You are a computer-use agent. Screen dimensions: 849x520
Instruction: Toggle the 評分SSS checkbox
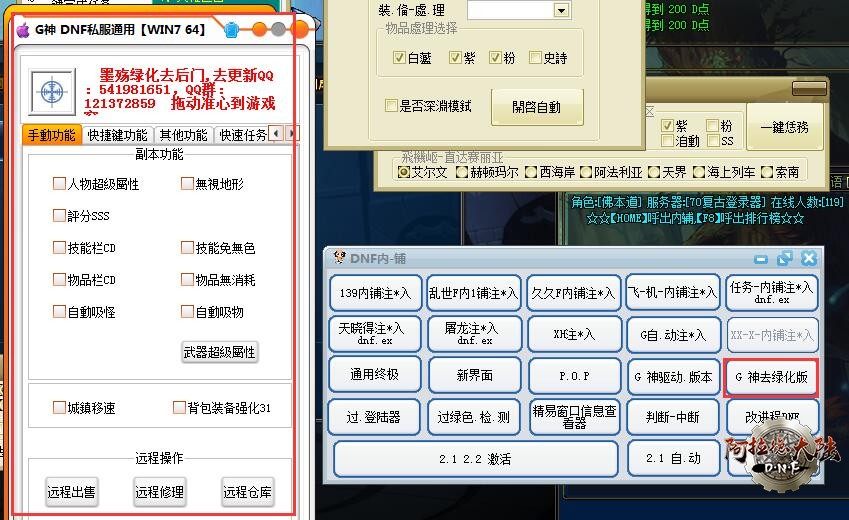59,216
